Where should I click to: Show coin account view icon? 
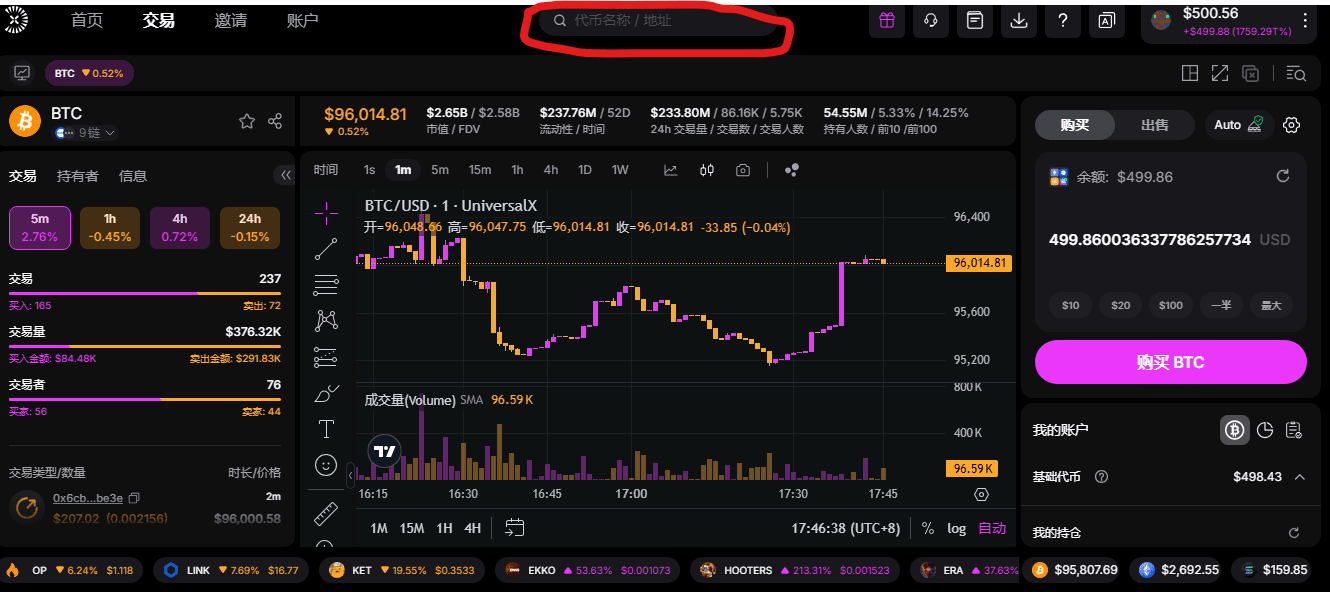point(1234,430)
